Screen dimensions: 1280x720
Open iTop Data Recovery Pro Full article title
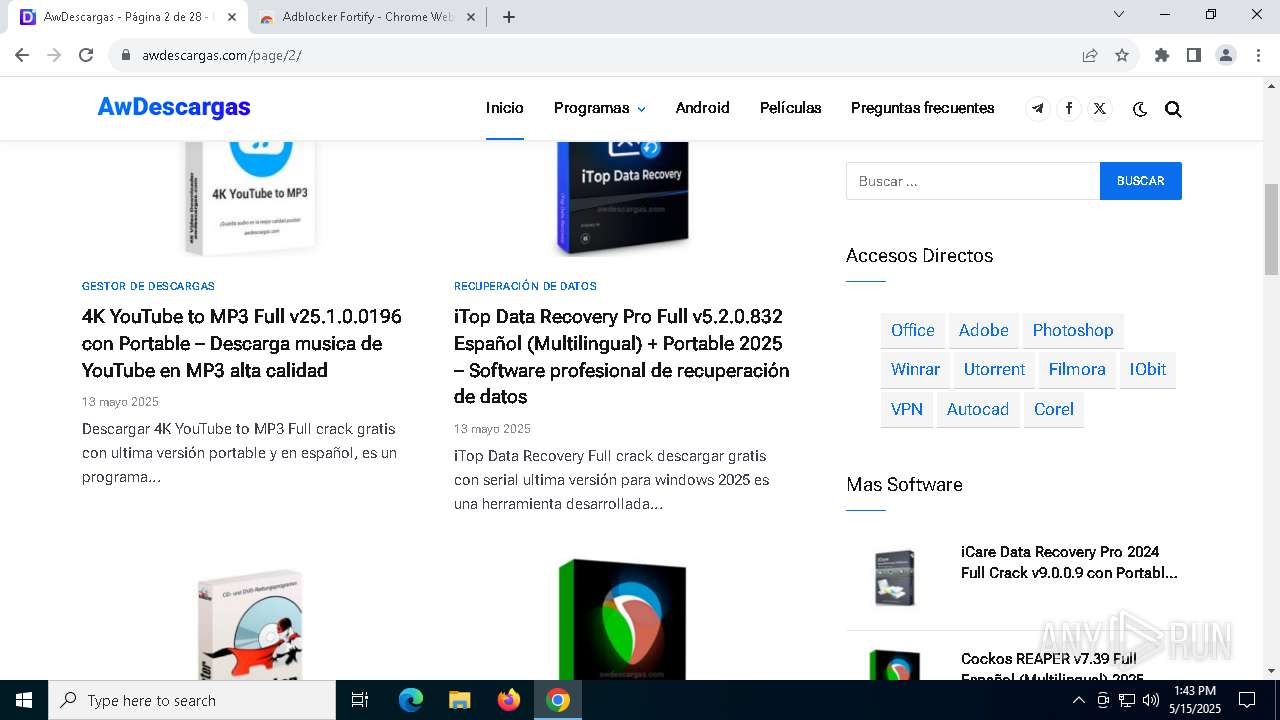coord(622,356)
